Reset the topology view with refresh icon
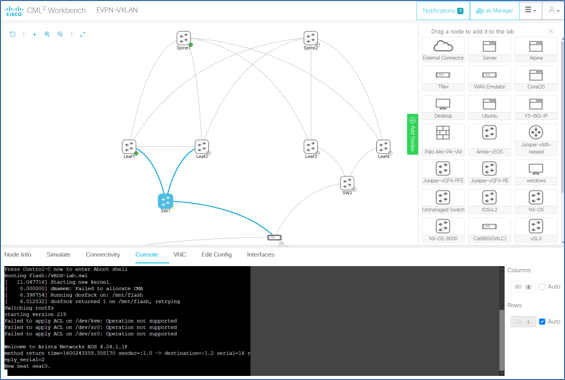The width and height of the screenshot is (565, 380). [x=12, y=34]
